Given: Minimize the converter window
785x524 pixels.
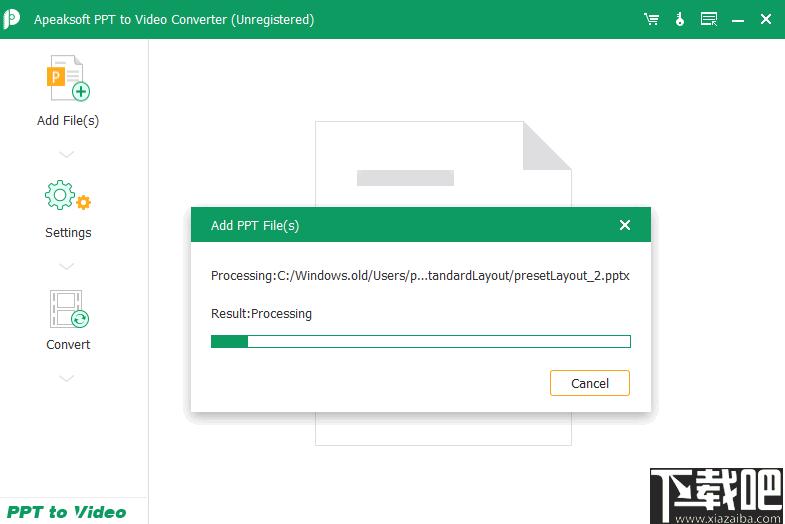Looking at the screenshot, I should click(x=737, y=21).
